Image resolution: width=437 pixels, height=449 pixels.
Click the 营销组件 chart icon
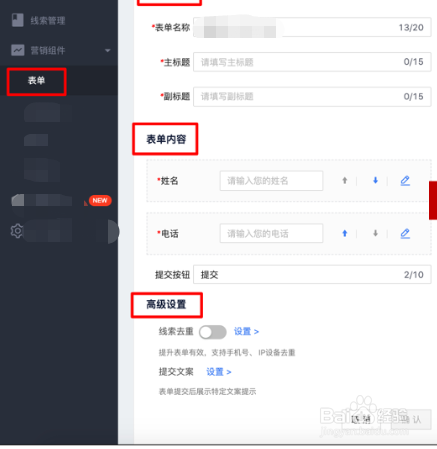(x=18, y=50)
